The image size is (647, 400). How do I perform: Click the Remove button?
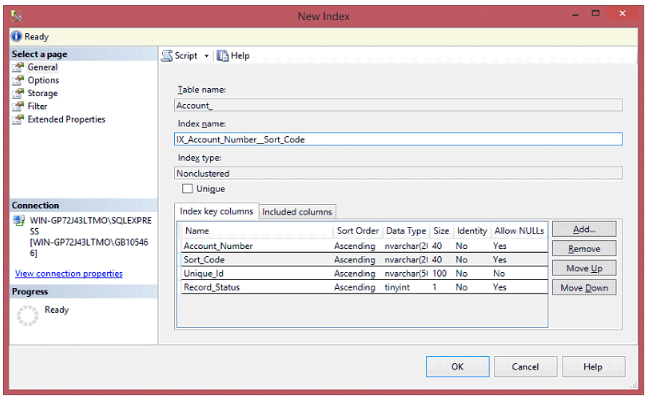tap(584, 249)
